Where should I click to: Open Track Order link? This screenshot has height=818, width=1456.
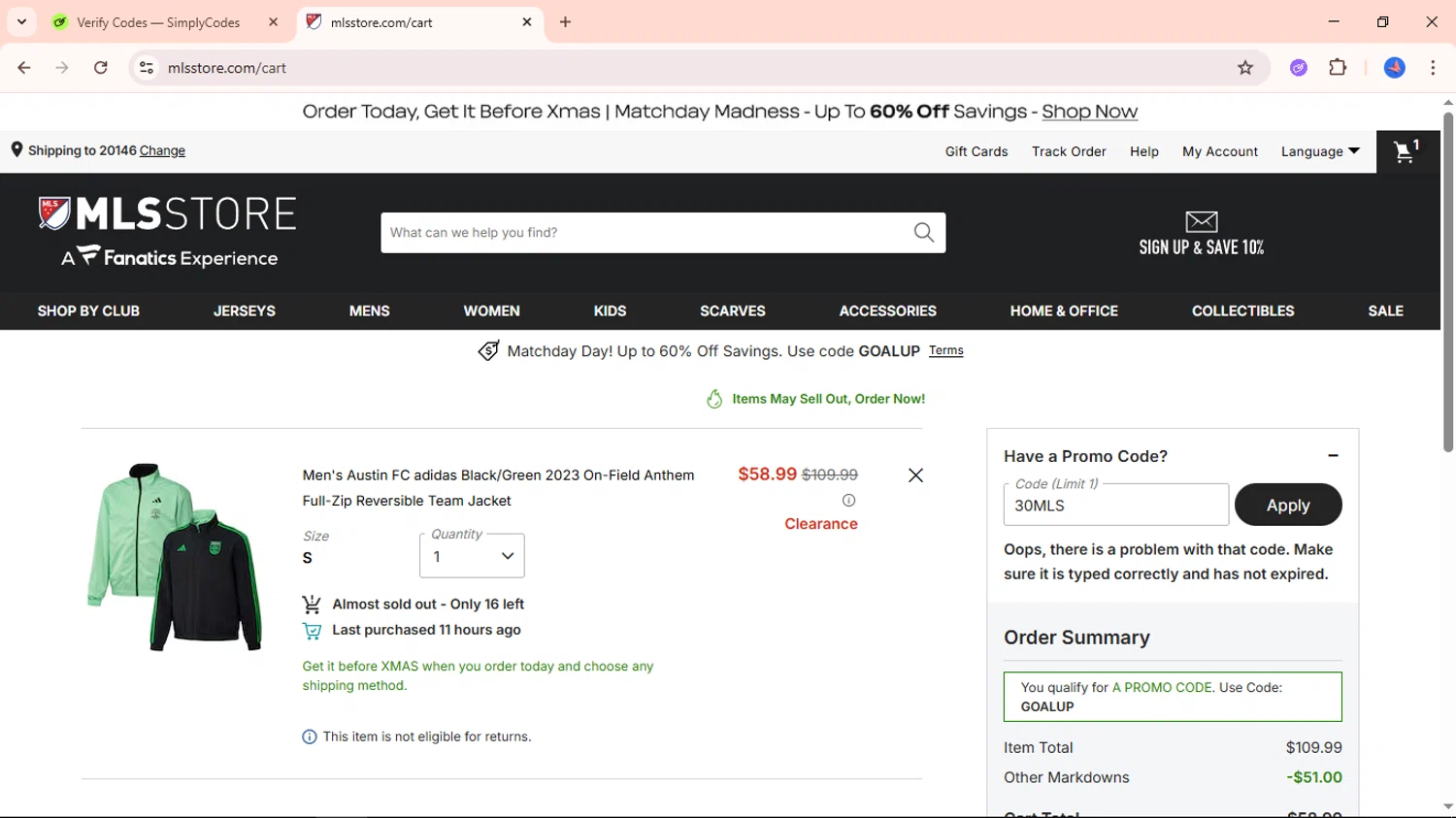click(1069, 151)
